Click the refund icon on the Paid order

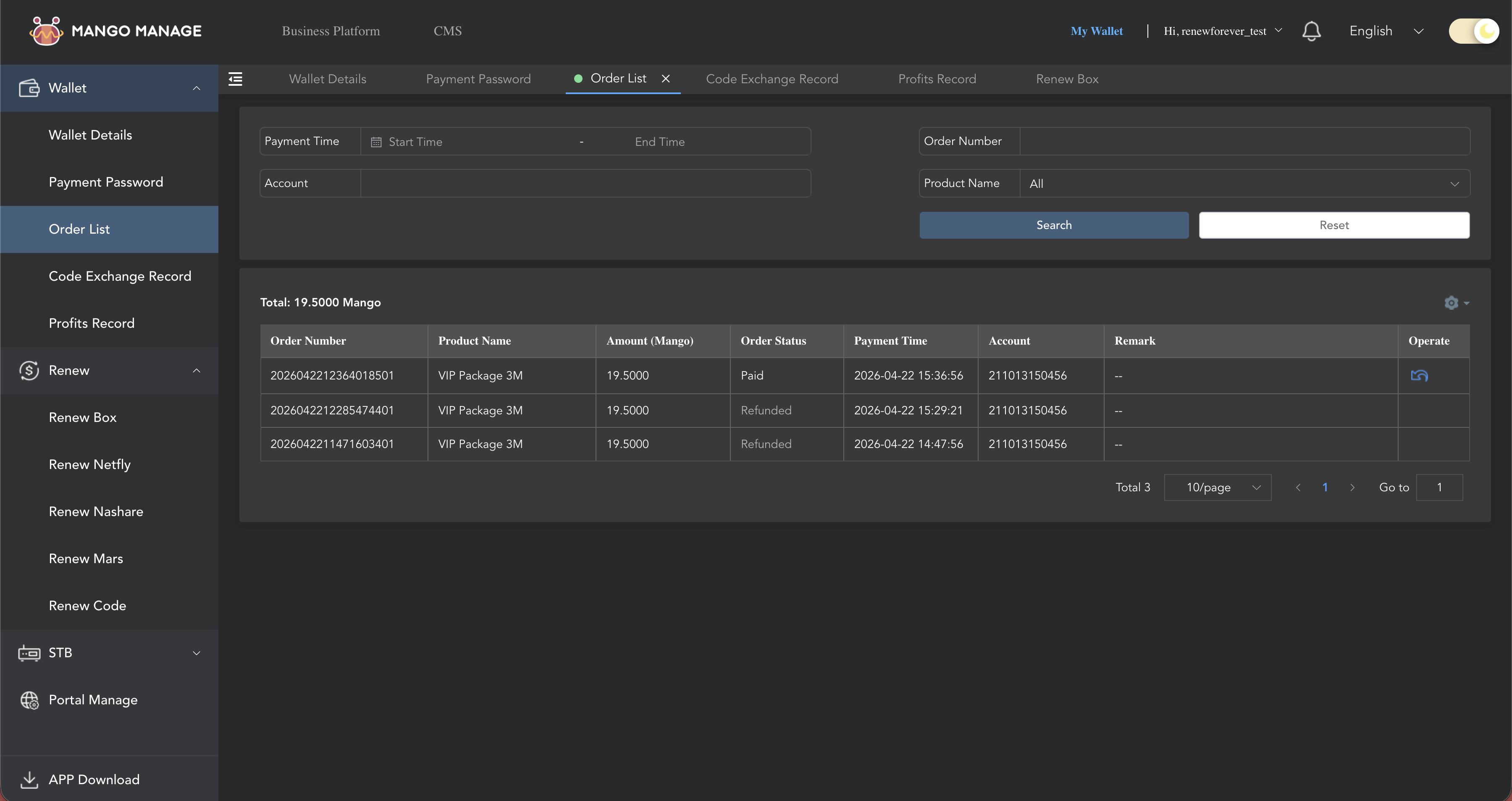click(x=1420, y=375)
